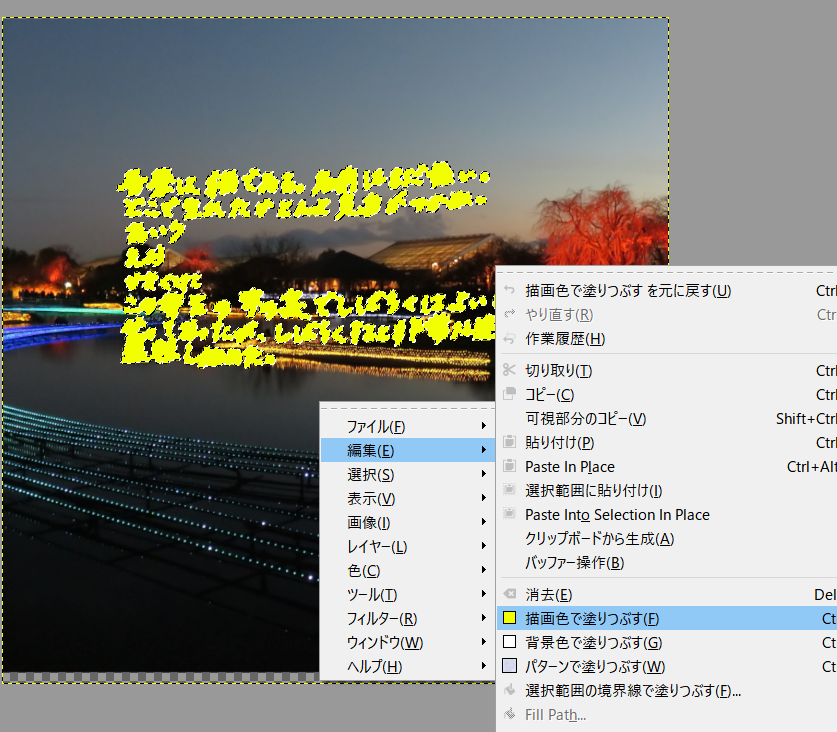Open the 表示(V) submenu
837x732 pixels.
(408, 498)
